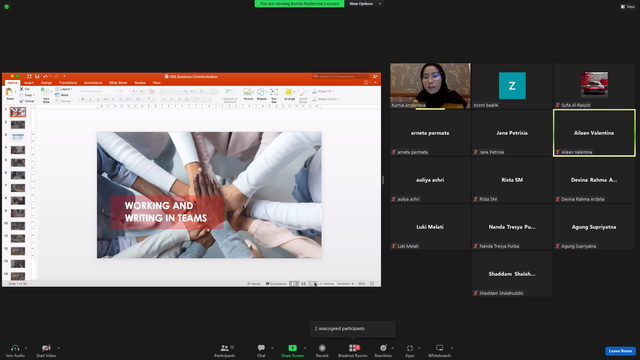Click the Join Audio headphone icon
The image size is (640, 360).
[x=15, y=348]
